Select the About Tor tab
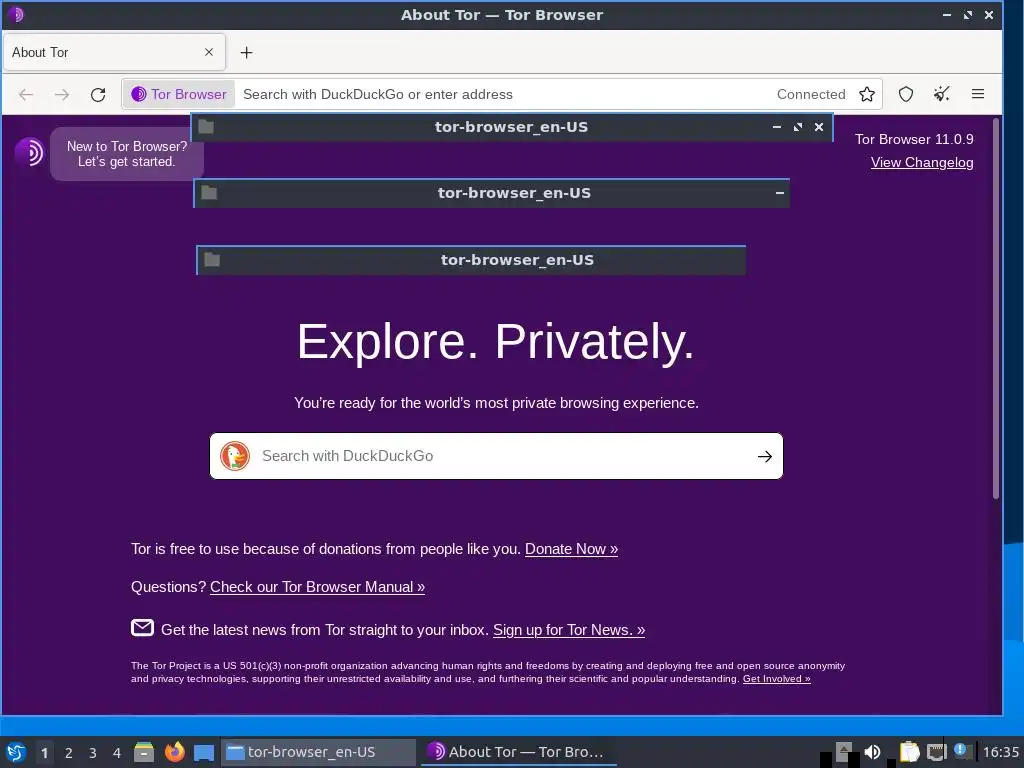Screen dimensions: 1024x768 [114, 52]
